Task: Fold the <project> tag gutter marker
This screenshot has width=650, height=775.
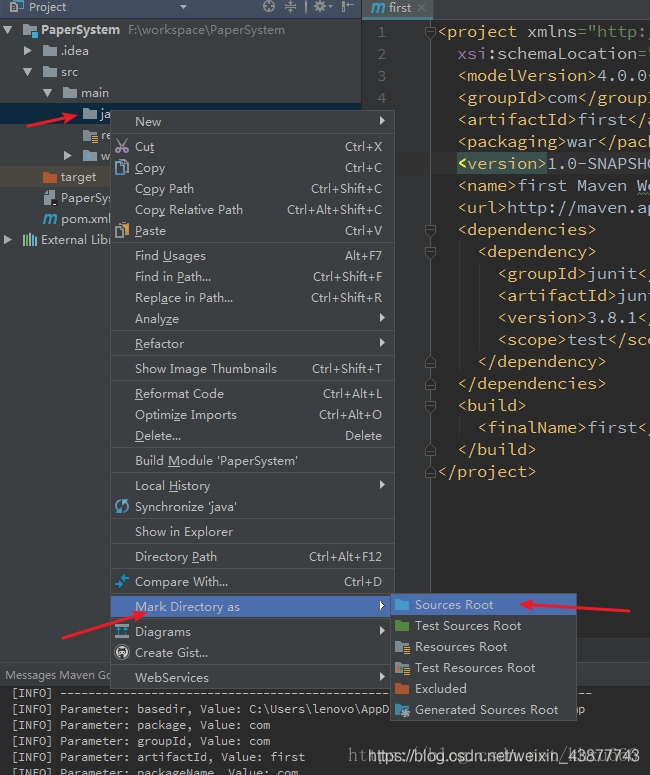Action: point(430,32)
